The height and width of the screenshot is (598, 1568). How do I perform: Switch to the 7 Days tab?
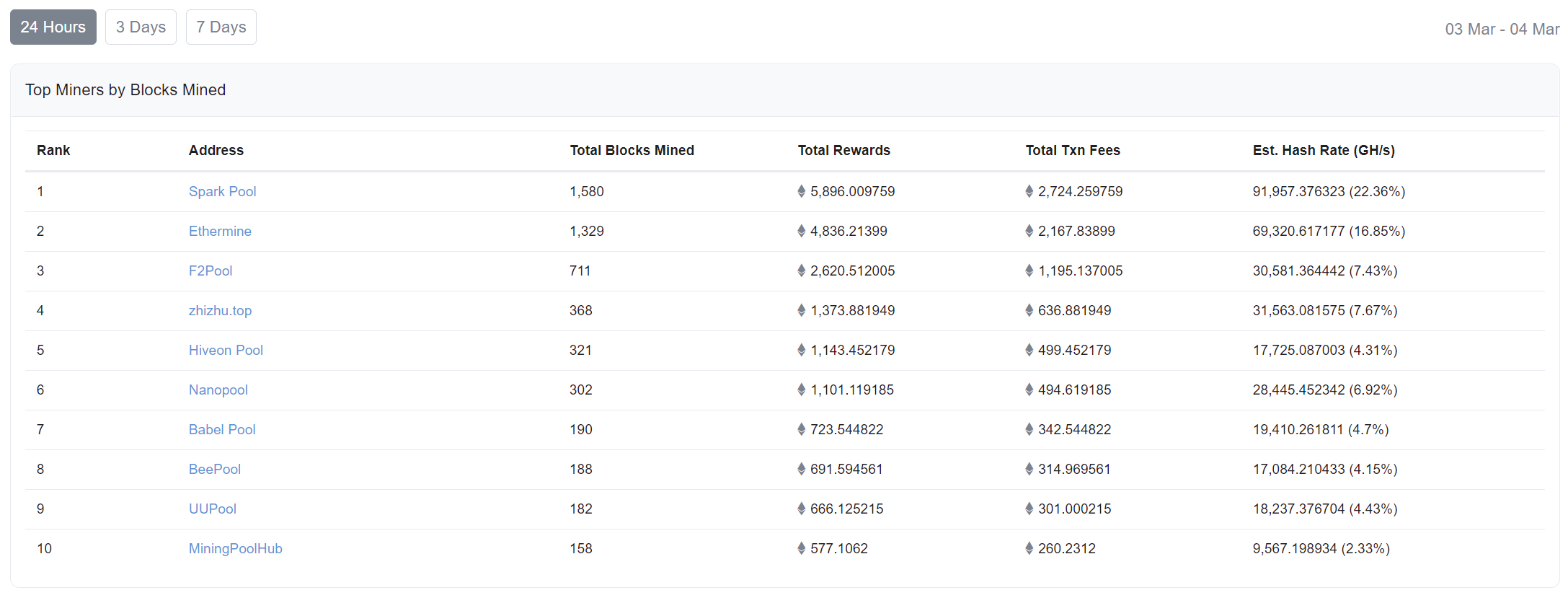pos(221,27)
